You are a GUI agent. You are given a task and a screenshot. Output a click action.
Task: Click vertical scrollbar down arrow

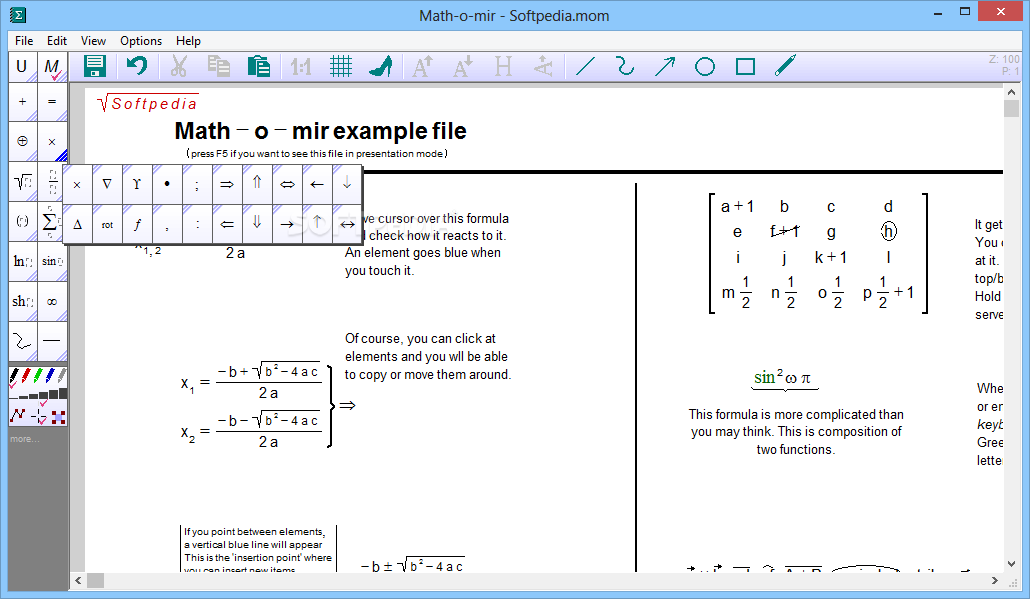1011,564
